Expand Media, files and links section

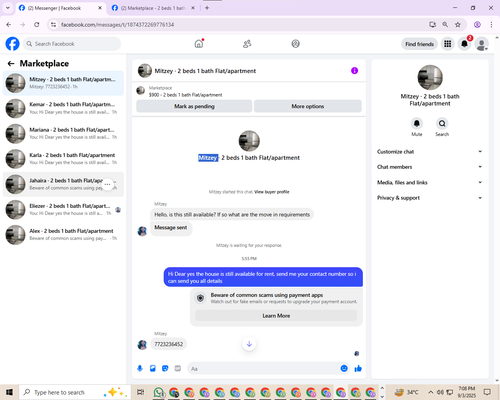click(x=430, y=182)
